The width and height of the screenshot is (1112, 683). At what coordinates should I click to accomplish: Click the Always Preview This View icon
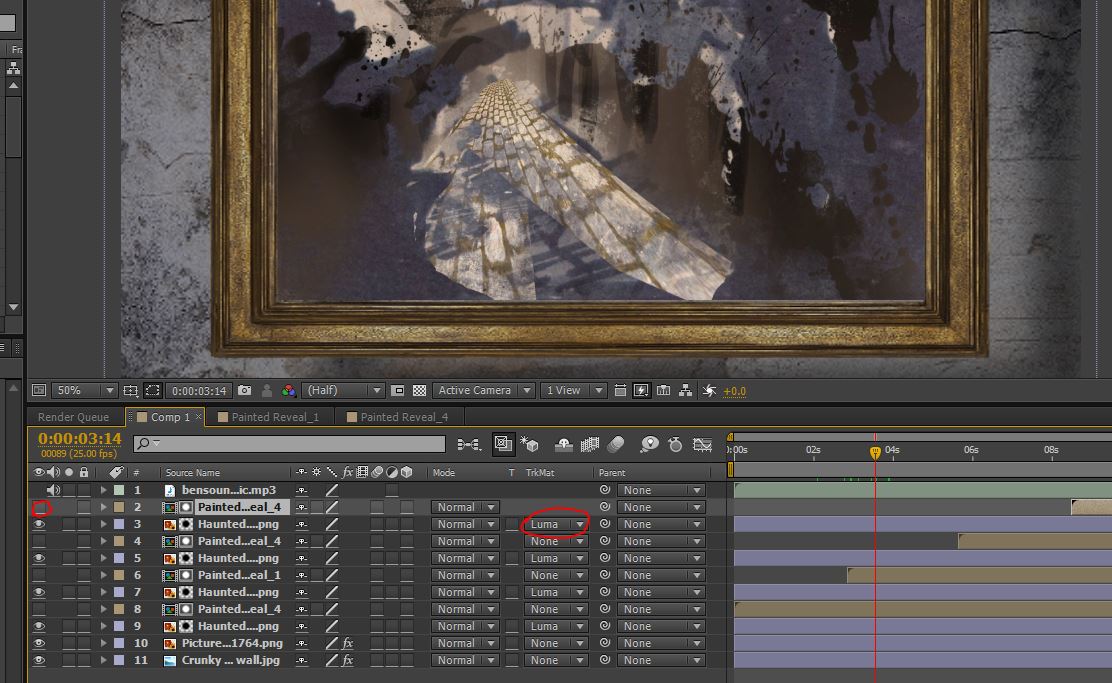tap(39, 391)
